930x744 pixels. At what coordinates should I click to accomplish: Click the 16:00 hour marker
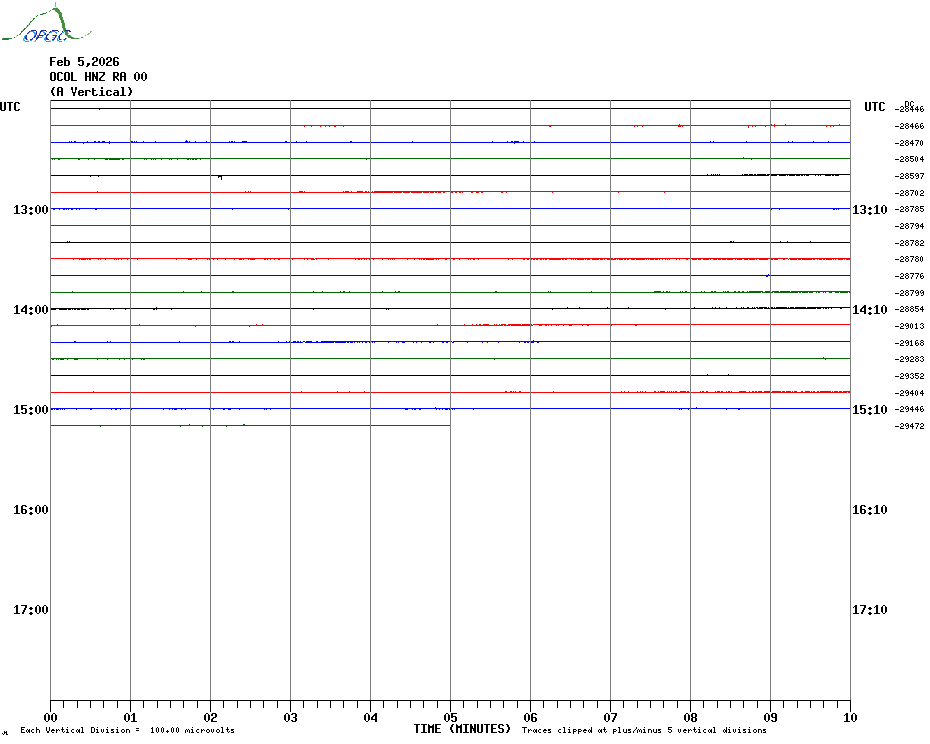tap(31, 510)
